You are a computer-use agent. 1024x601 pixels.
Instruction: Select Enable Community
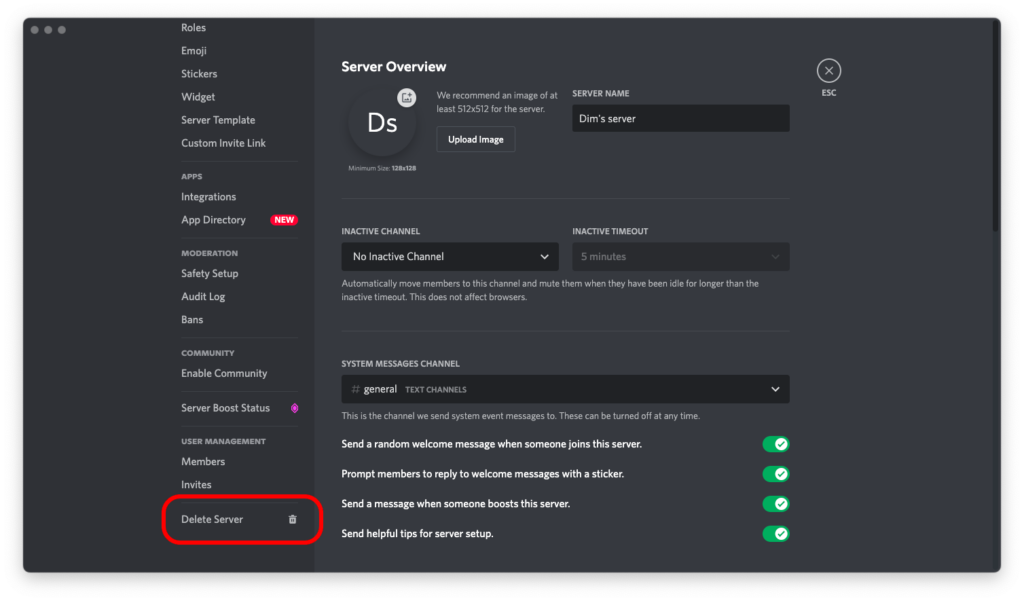coord(224,374)
